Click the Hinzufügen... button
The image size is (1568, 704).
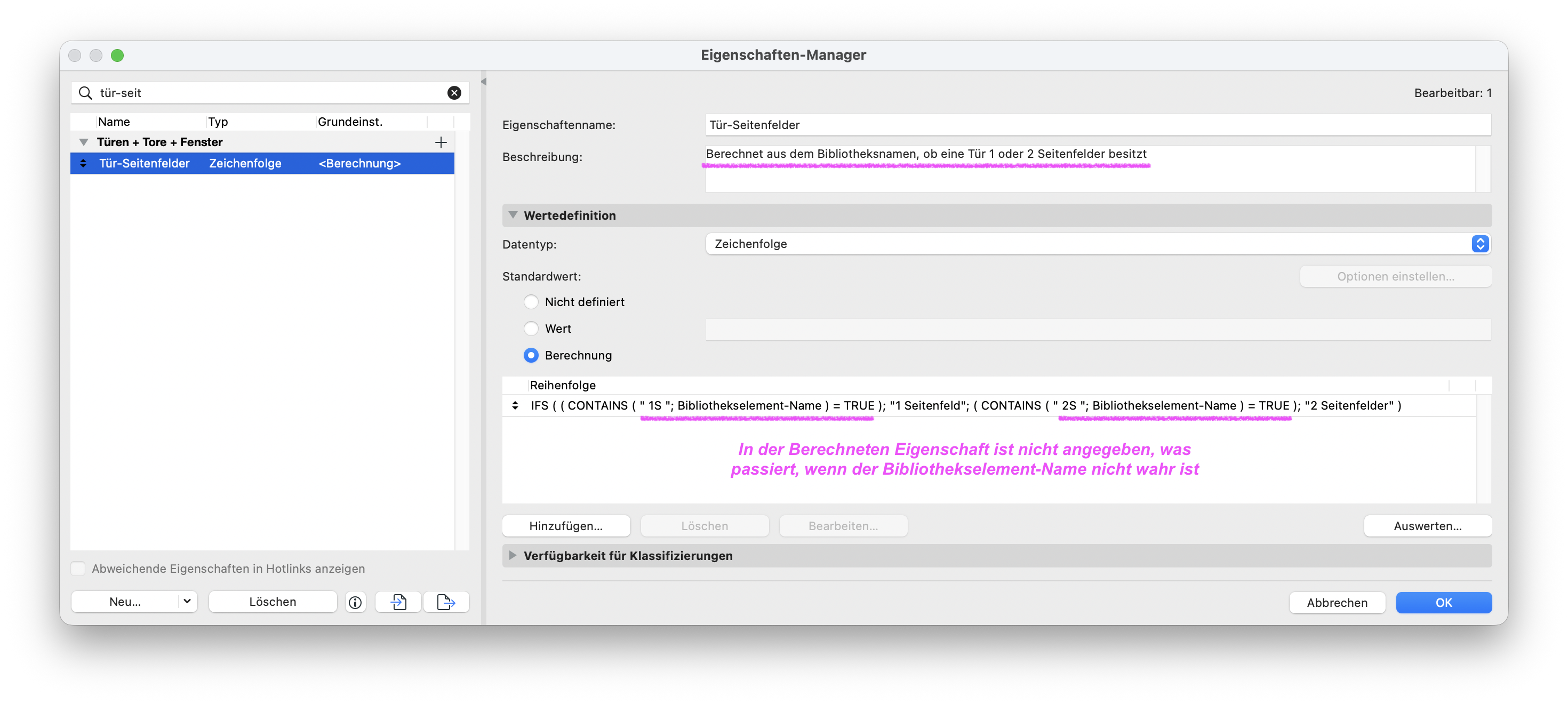click(566, 526)
